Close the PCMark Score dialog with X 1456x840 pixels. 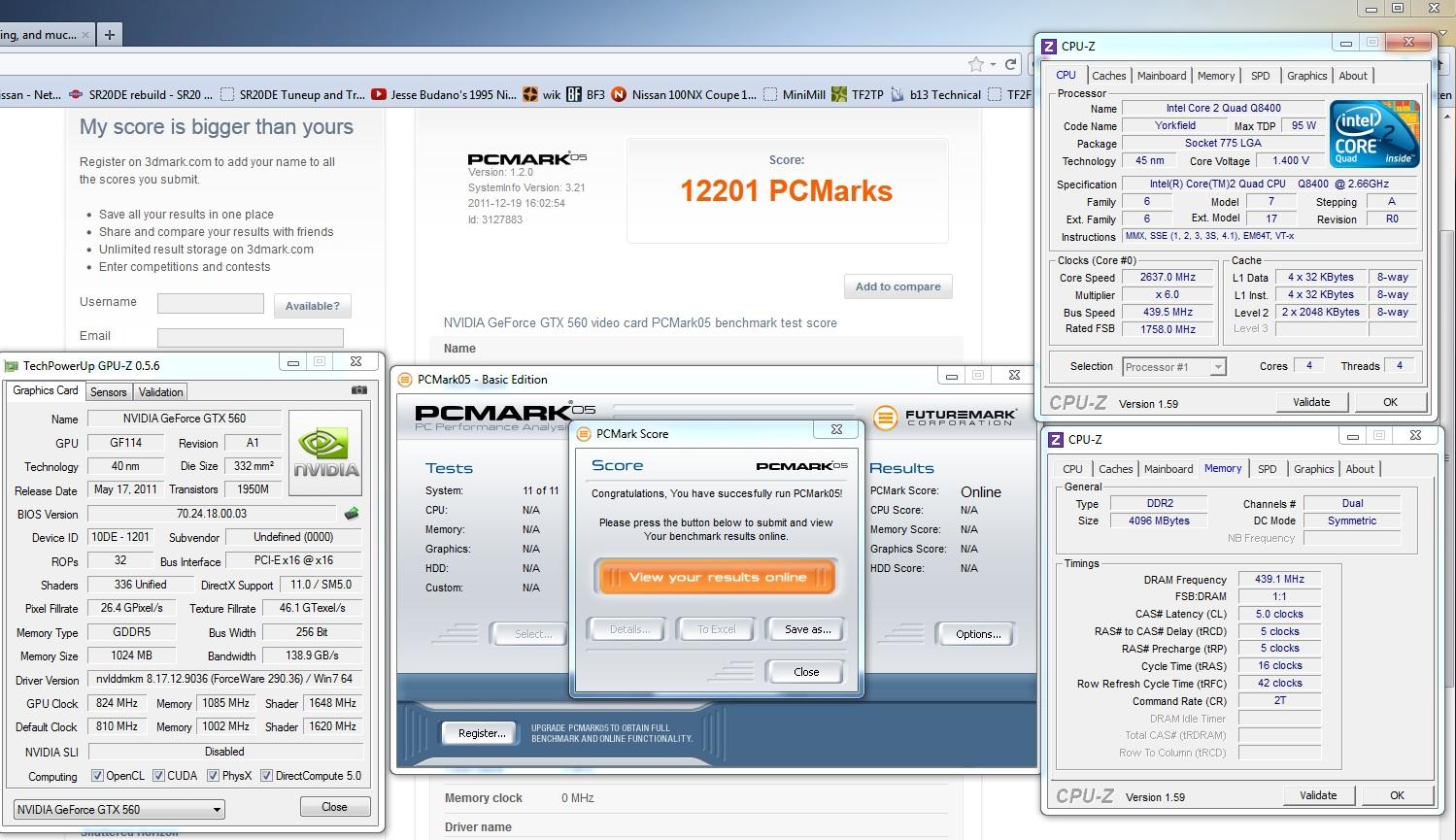836,429
